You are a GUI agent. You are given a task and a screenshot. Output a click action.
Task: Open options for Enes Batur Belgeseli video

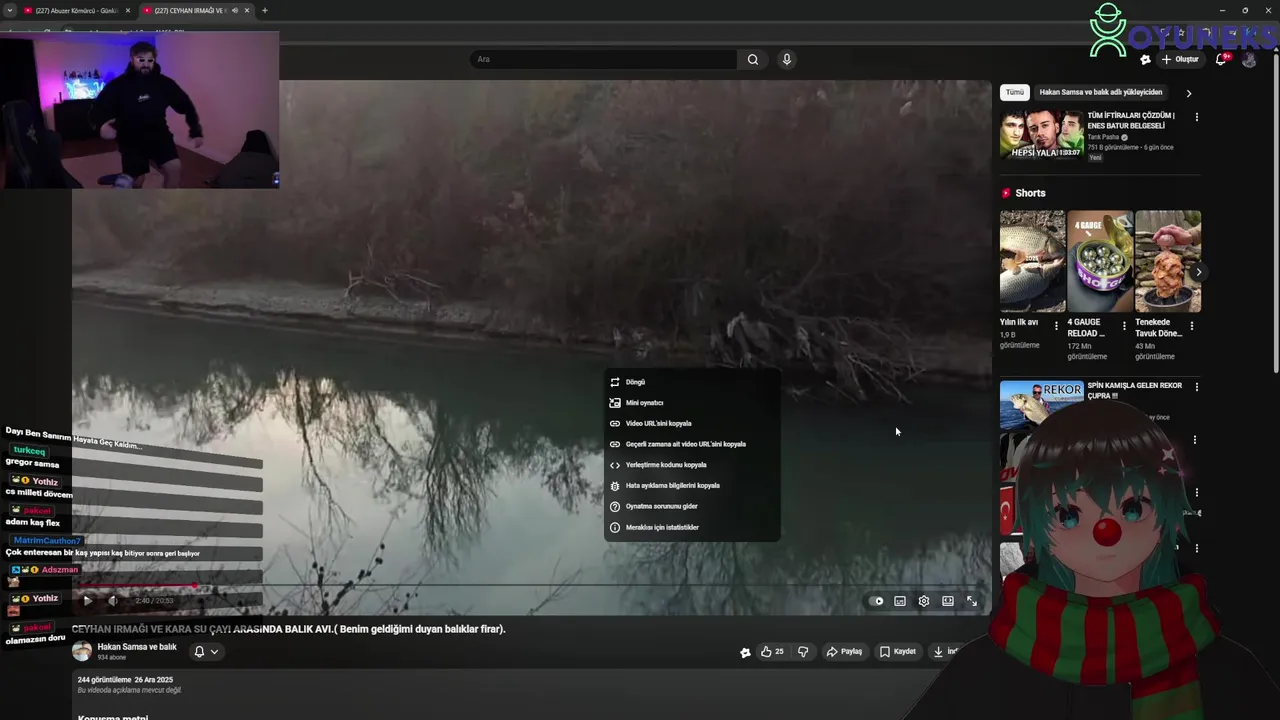coord(1196,117)
